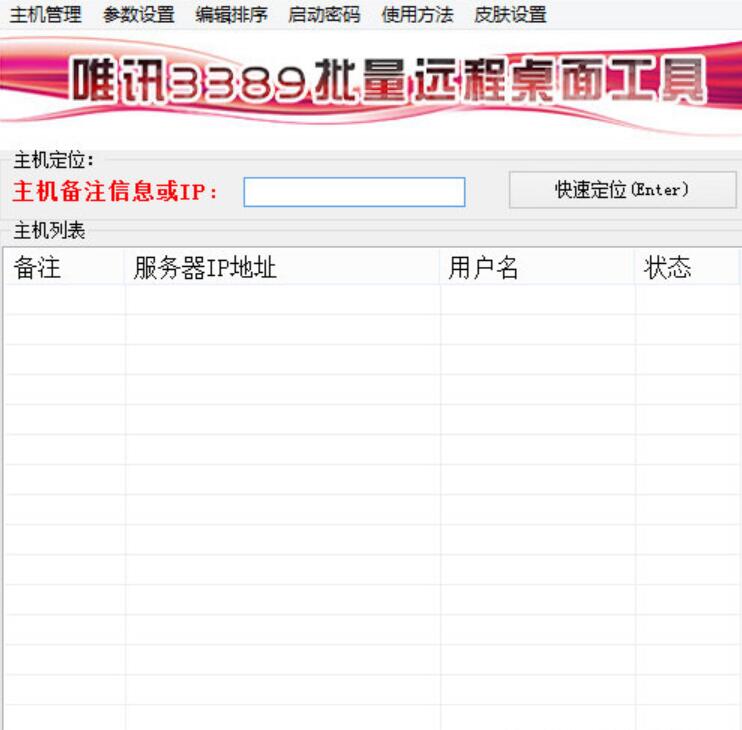Open the 主机管理 menu
The image size is (742, 730).
[x=45, y=15]
